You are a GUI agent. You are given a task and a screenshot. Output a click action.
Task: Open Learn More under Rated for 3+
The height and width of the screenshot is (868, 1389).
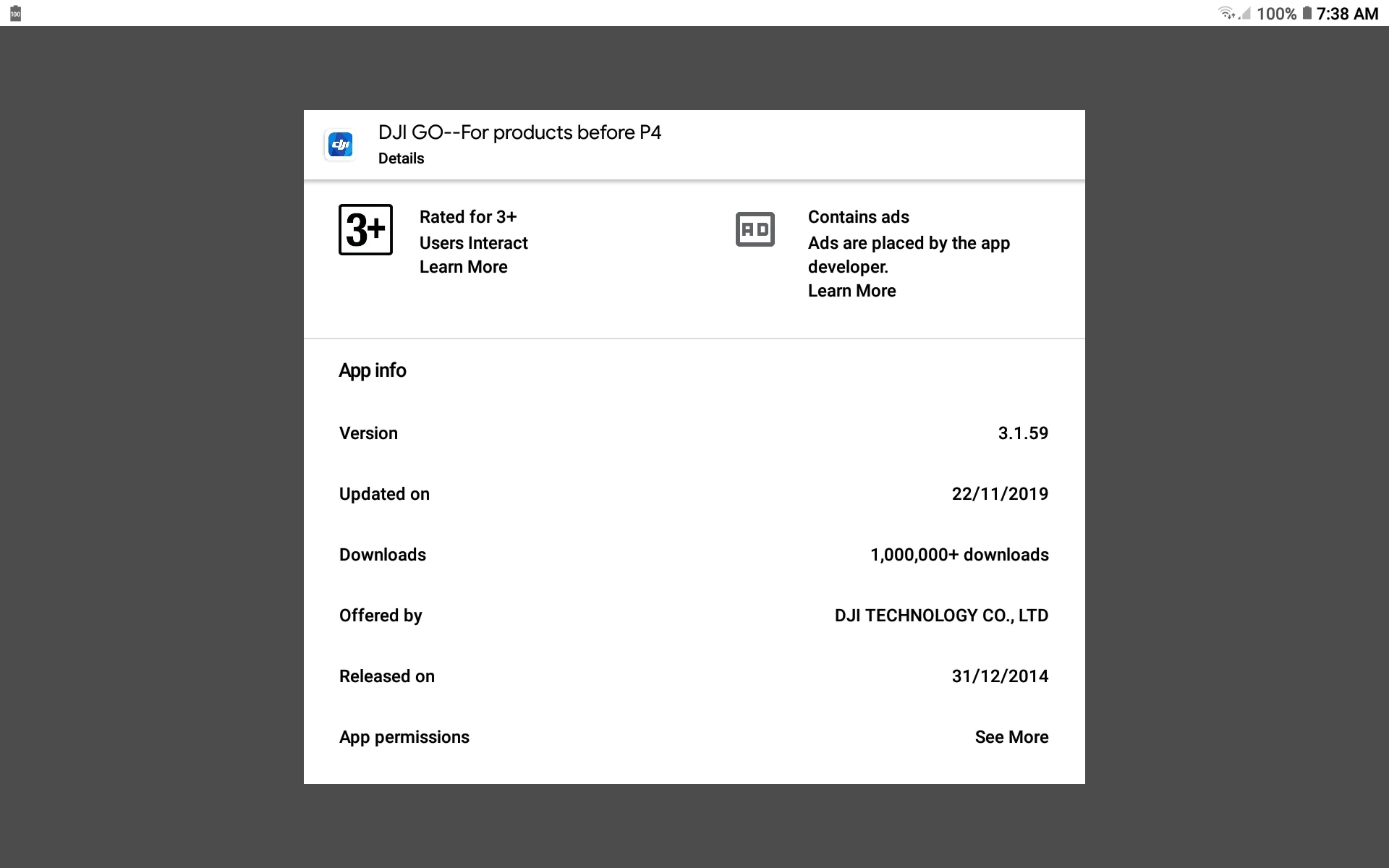[463, 267]
